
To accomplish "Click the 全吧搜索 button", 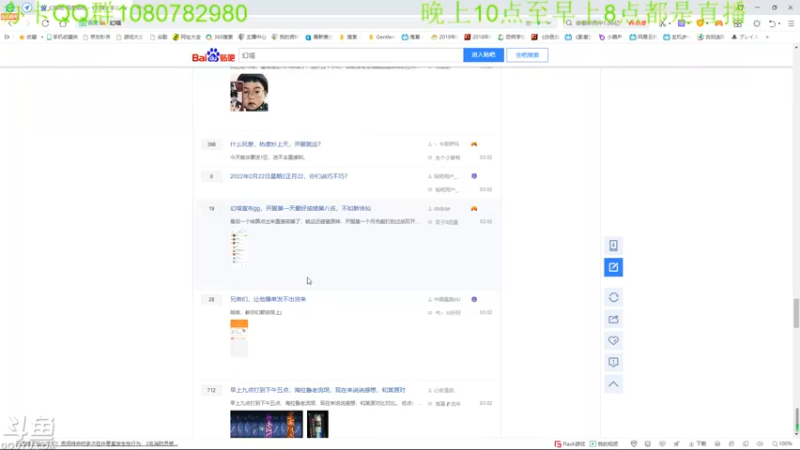I will (x=527, y=55).
